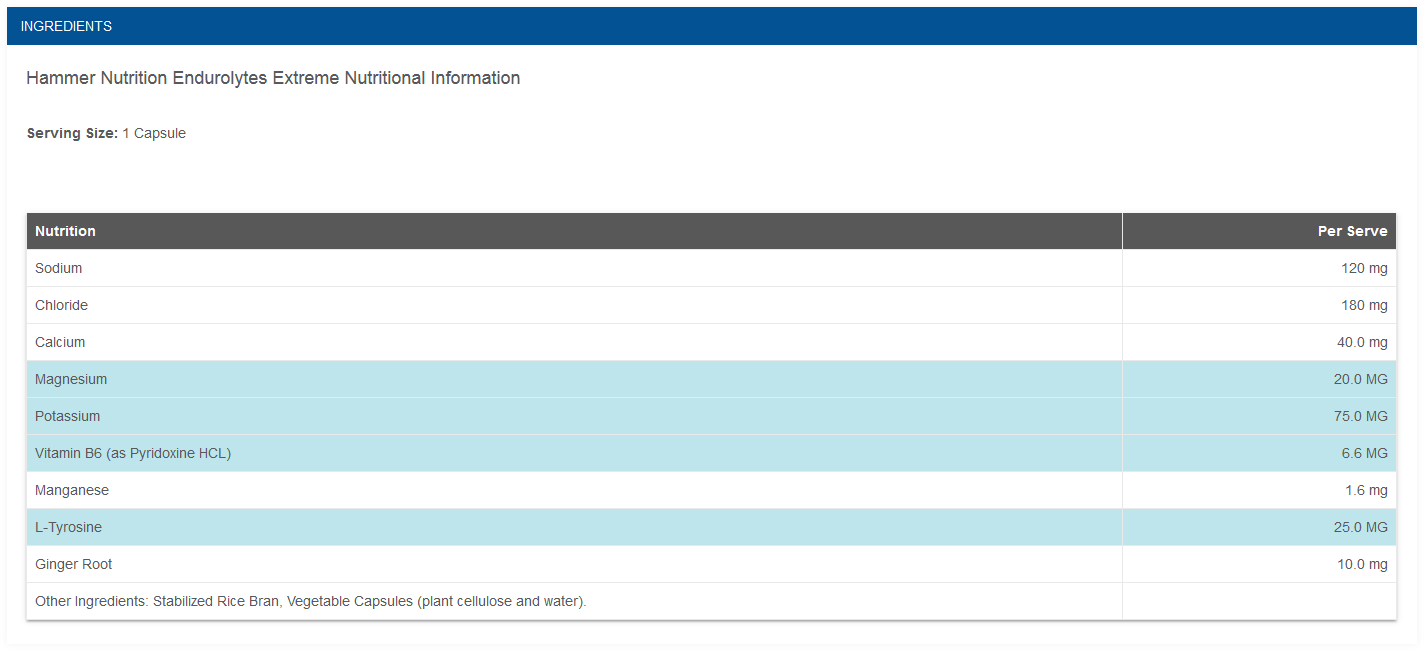Click the '180 mg' chloride value
The width and height of the screenshot is (1424, 652).
(1364, 305)
